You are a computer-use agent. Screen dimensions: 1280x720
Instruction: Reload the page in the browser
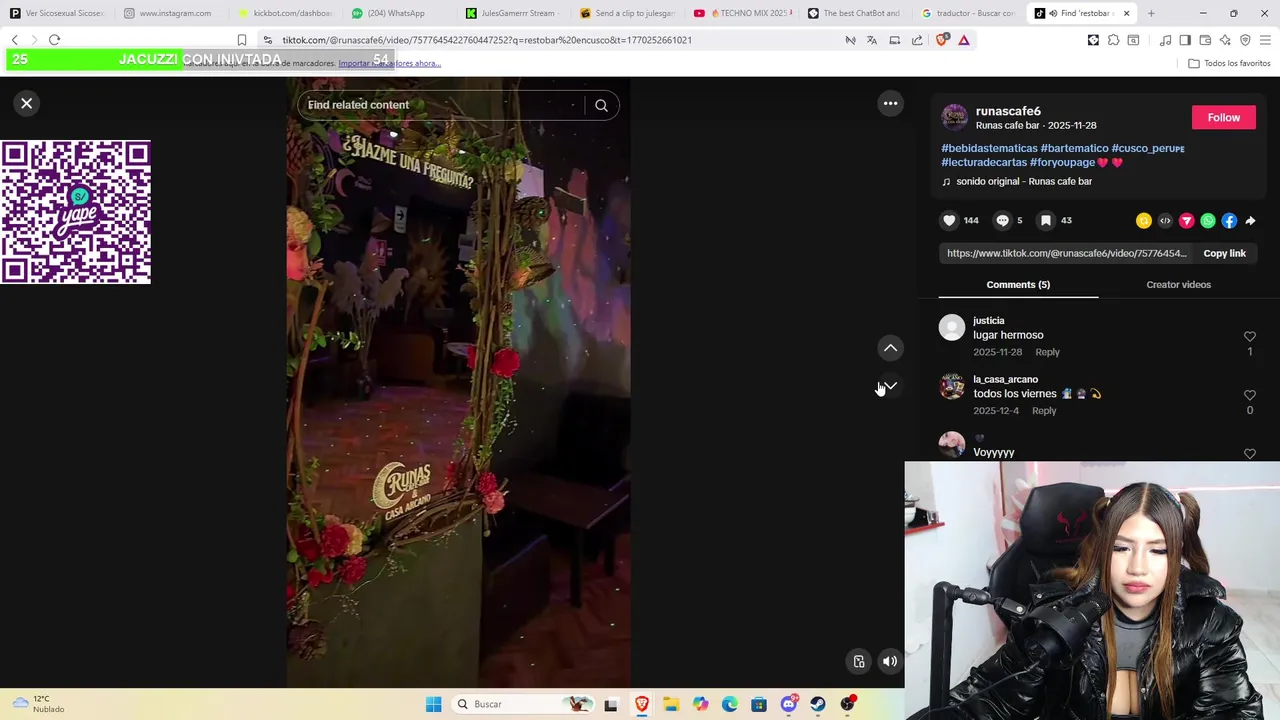54,40
